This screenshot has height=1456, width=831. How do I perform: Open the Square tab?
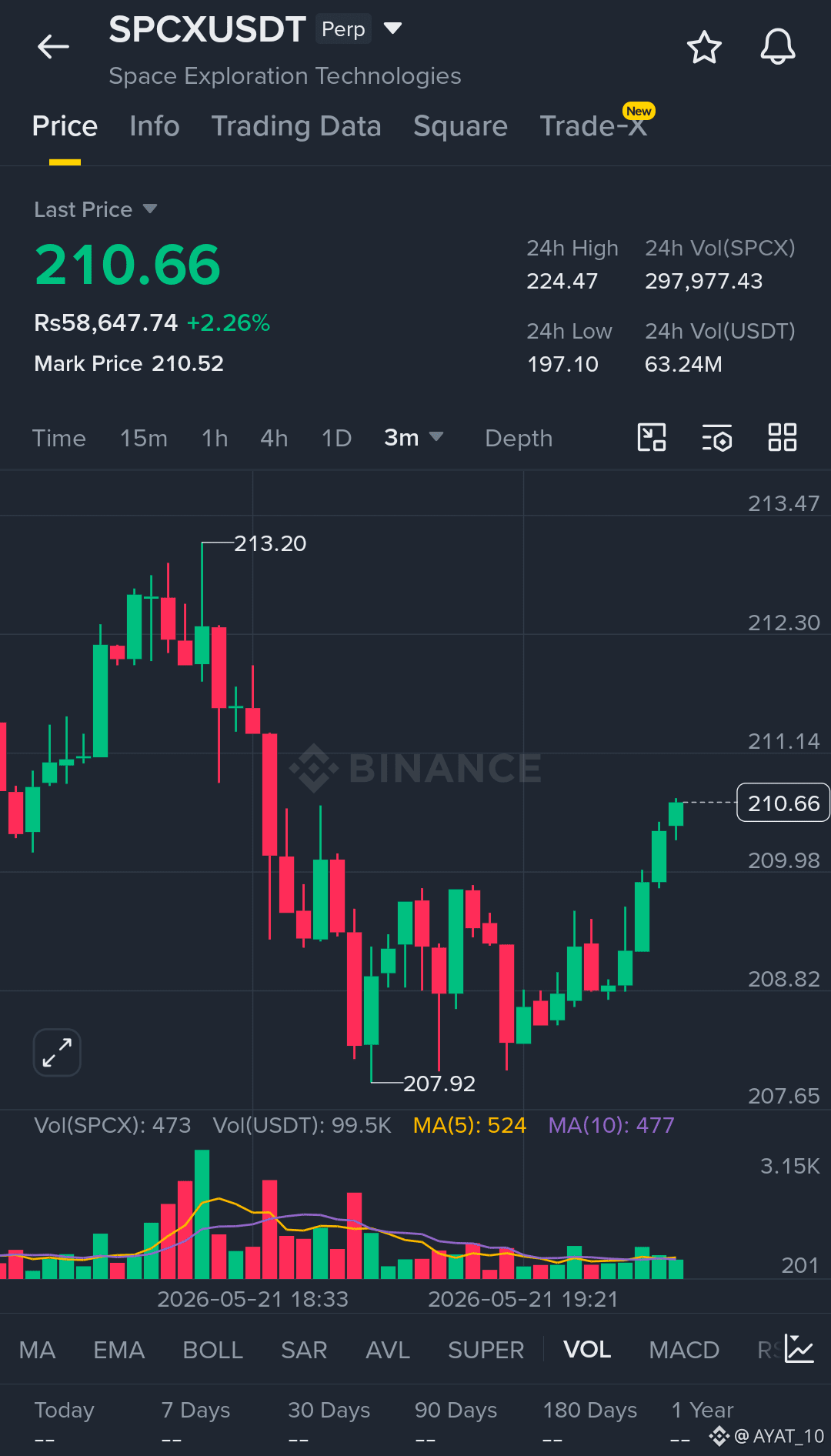tap(461, 126)
